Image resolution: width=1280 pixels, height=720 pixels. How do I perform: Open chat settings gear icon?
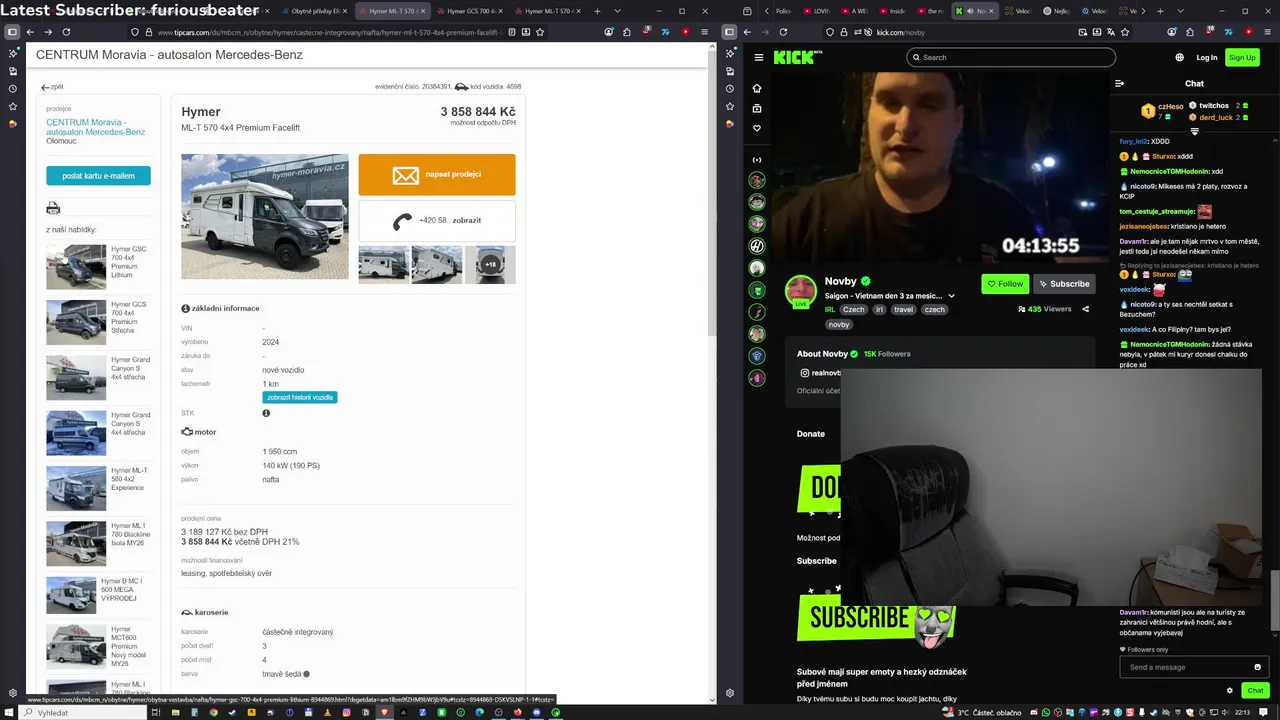pyautogui.click(x=1229, y=690)
